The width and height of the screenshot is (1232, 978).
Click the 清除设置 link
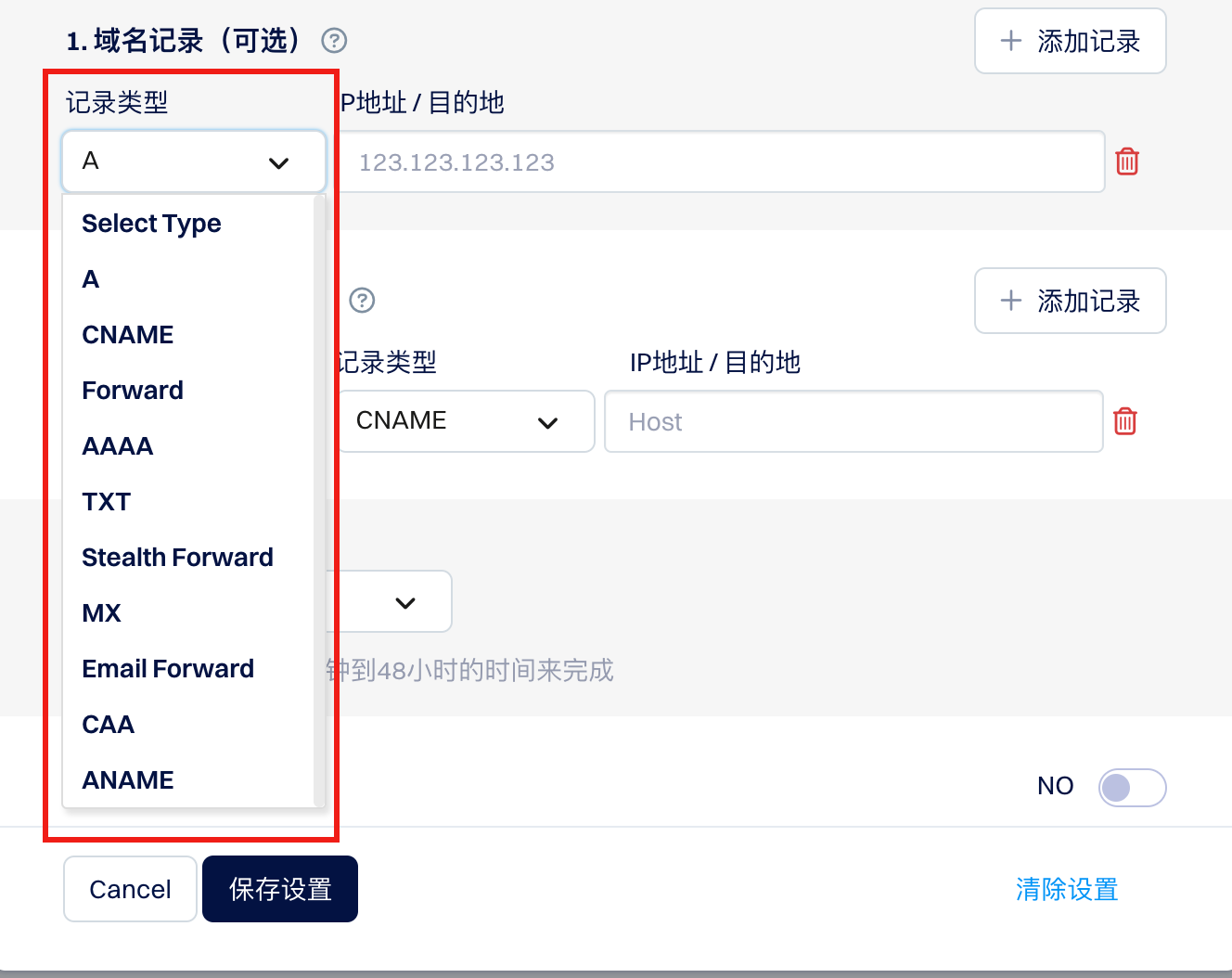tap(1067, 889)
